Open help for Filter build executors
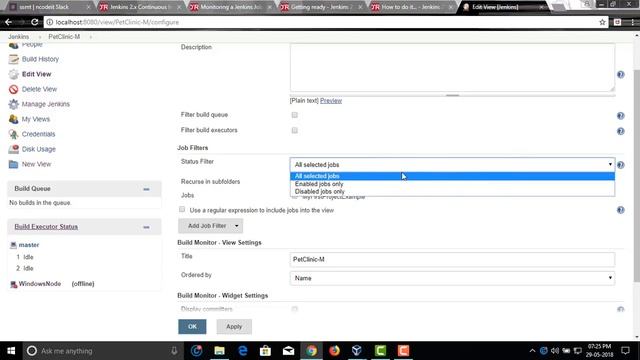This screenshot has height=360, width=640. click(620, 131)
